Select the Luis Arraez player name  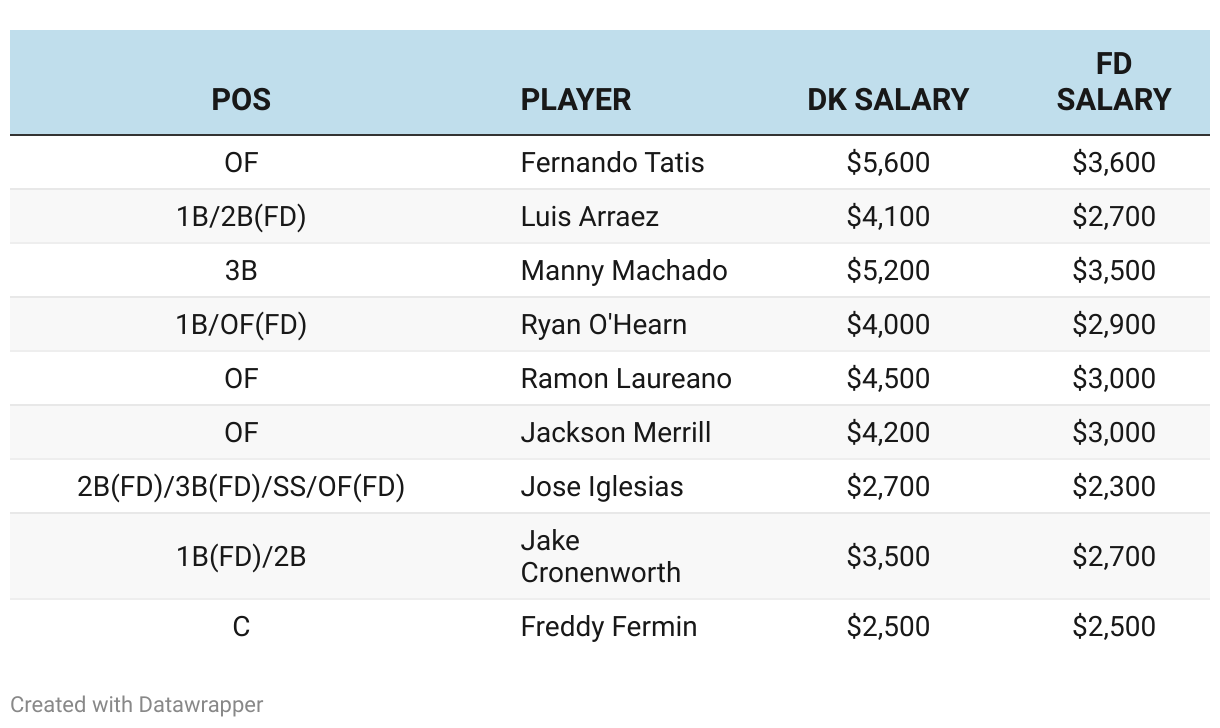click(x=589, y=216)
